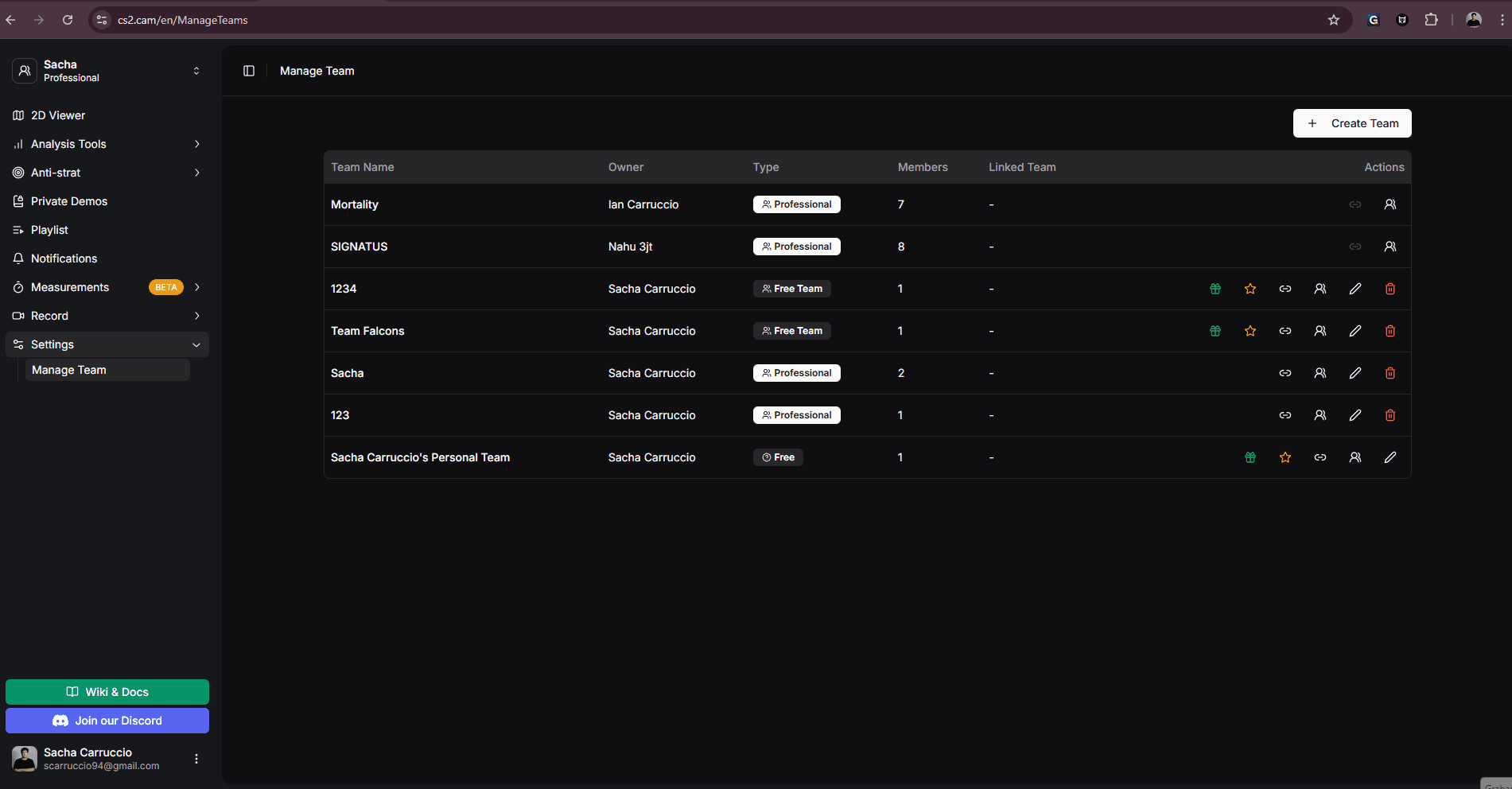Open members icon for Mortality team
Image resolution: width=1512 pixels, height=789 pixels.
(1390, 204)
